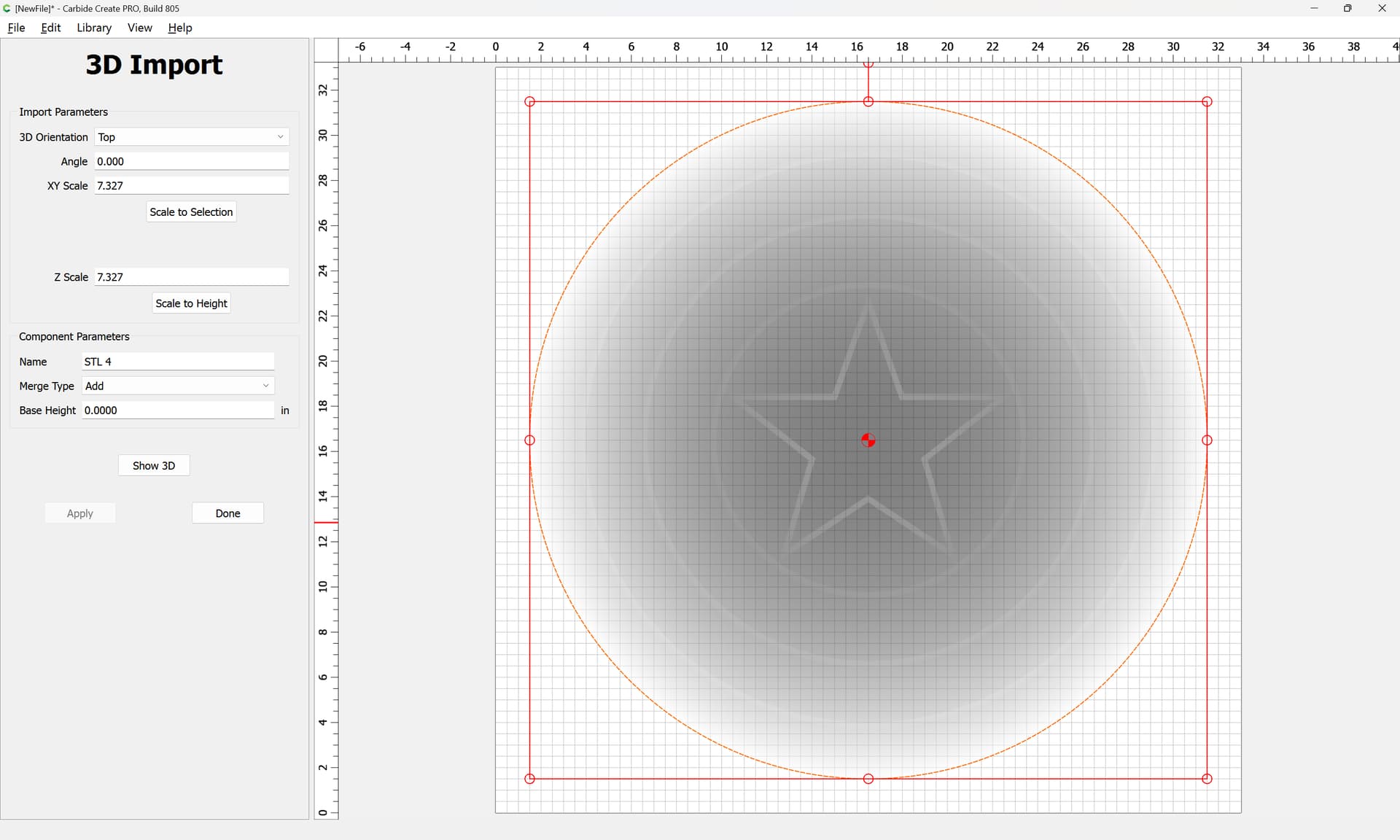Image resolution: width=1400 pixels, height=840 pixels.
Task: Restore down the Carbide Create window
Action: [1347, 8]
